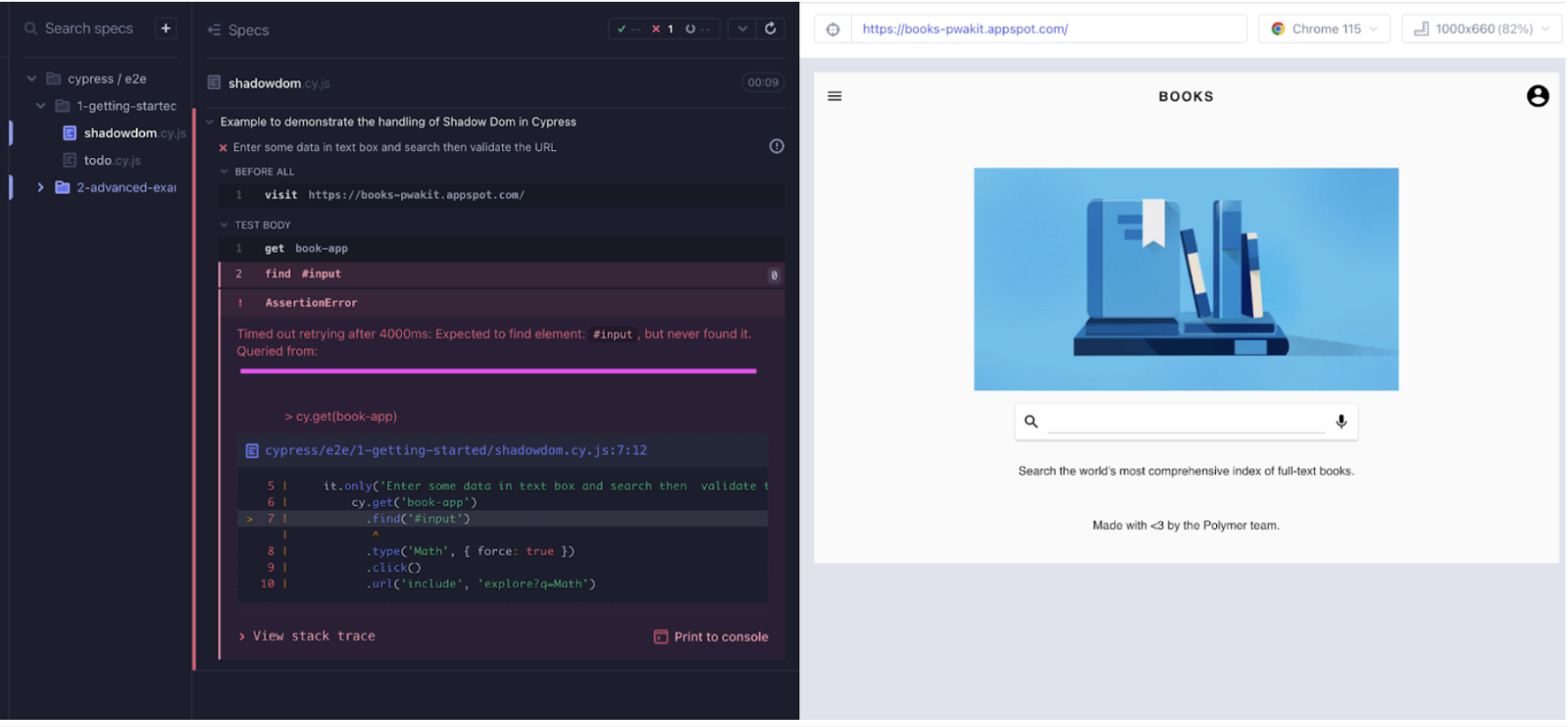
Task: Open the shadowdom.cy.js:7:12 file link
Action: pyautogui.click(x=455, y=451)
